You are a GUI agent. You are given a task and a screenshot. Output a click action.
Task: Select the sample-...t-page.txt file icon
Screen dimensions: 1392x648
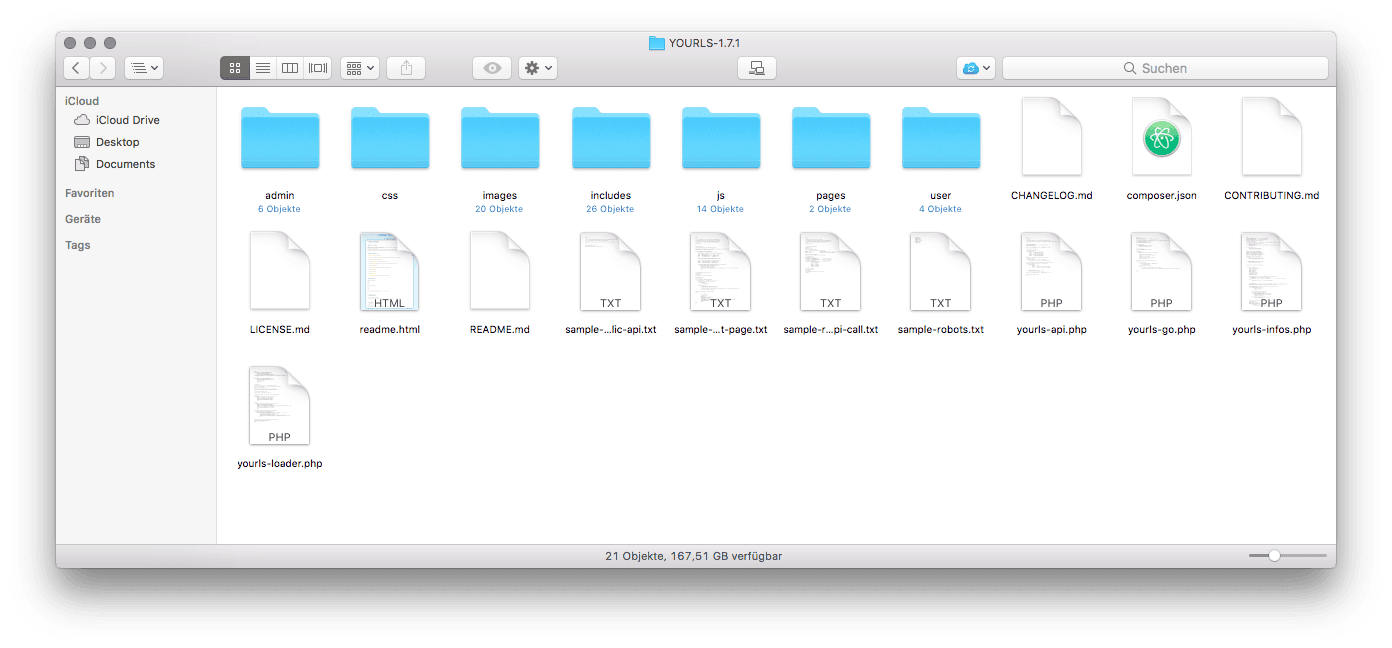tap(721, 271)
